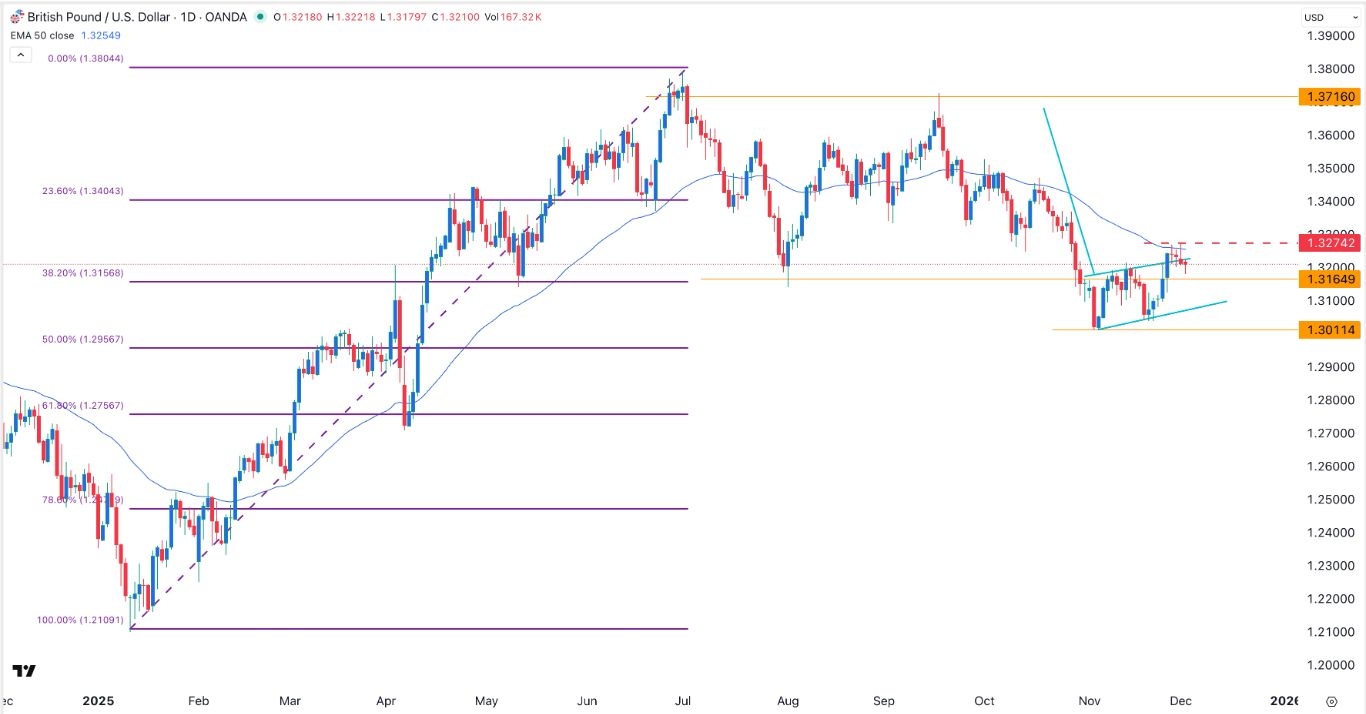
Task: Open the 1D timeframe selector
Action: pyautogui.click(x=186, y=17)
